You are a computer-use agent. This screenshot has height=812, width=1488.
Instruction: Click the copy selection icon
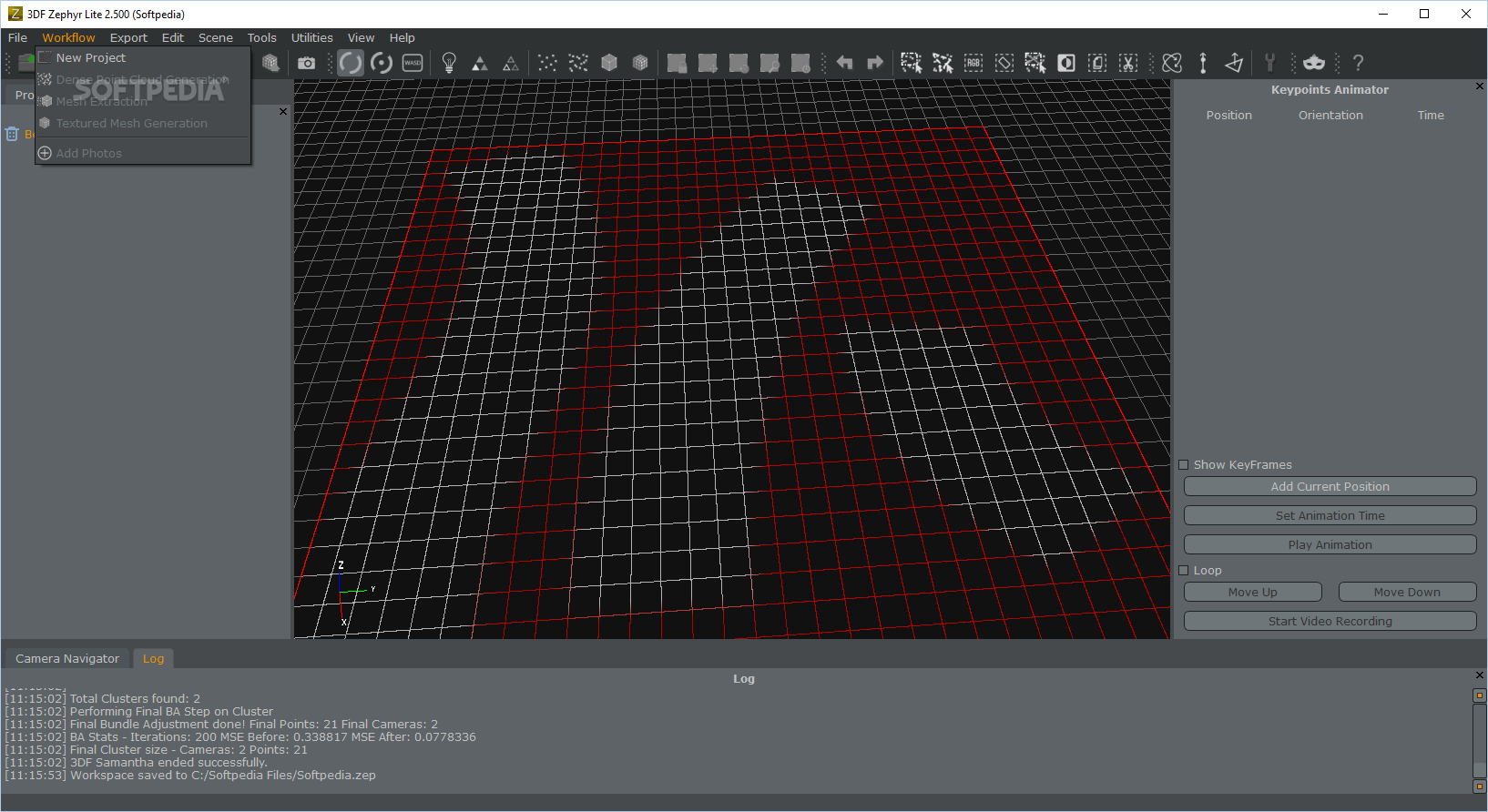pos(1097,63)
